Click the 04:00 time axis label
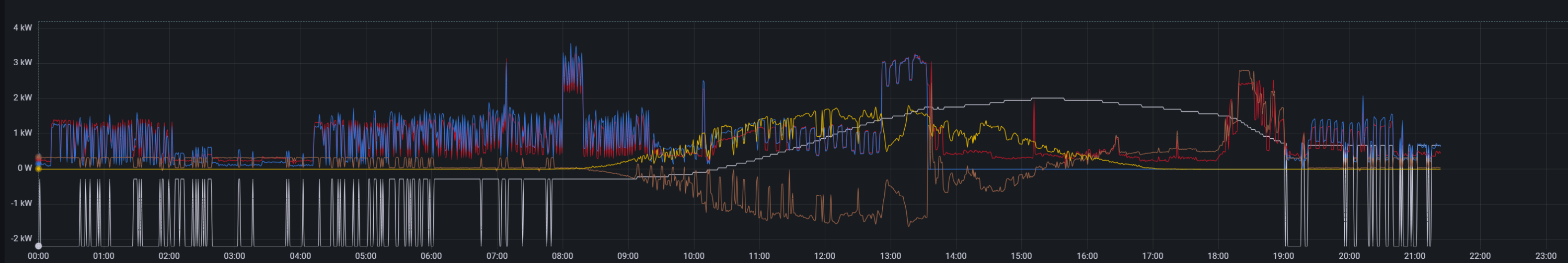Screen dimensions: 1568x263 (300, 256)
